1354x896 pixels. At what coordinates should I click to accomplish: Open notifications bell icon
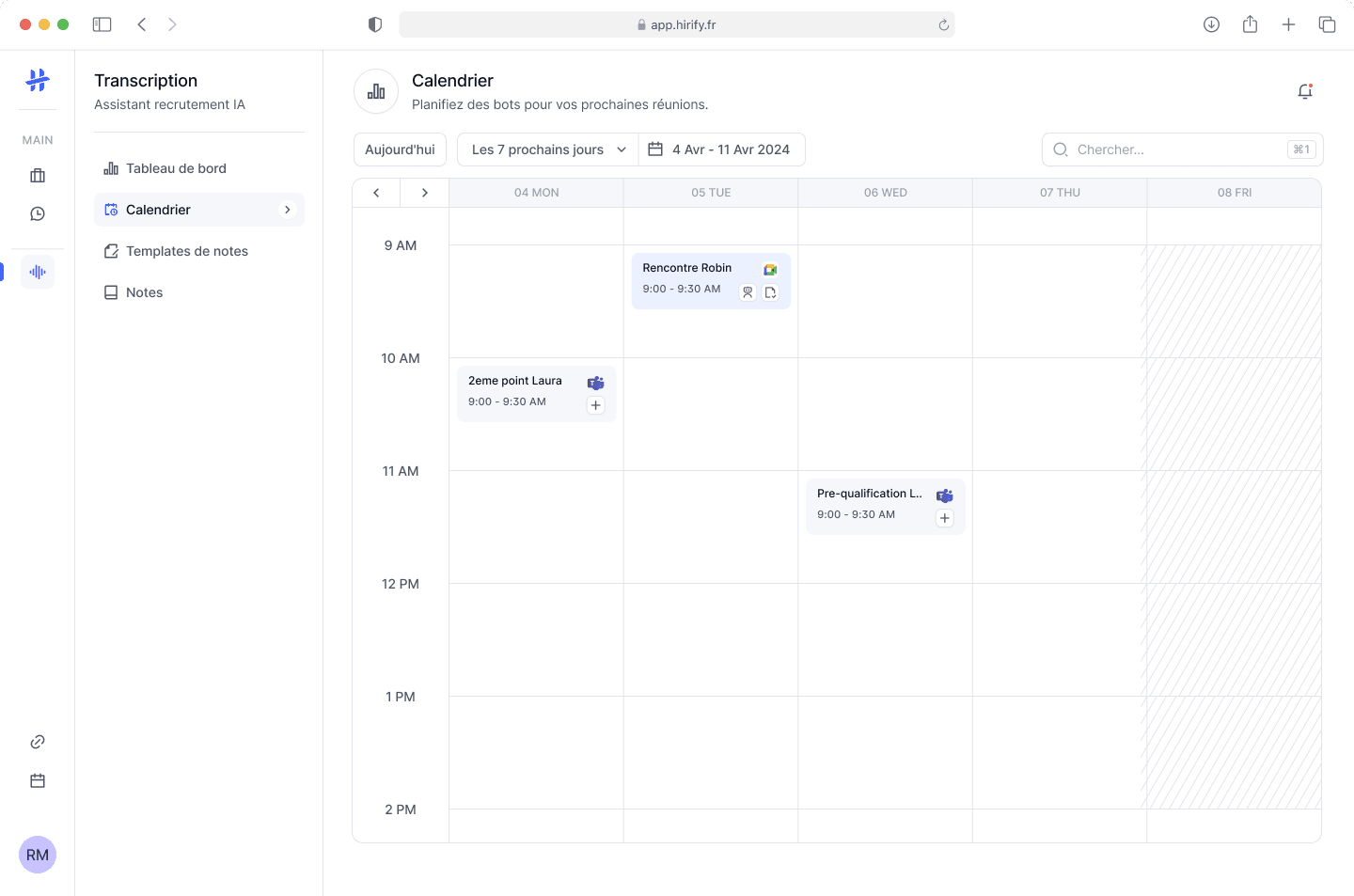(x=1305, y=91)
